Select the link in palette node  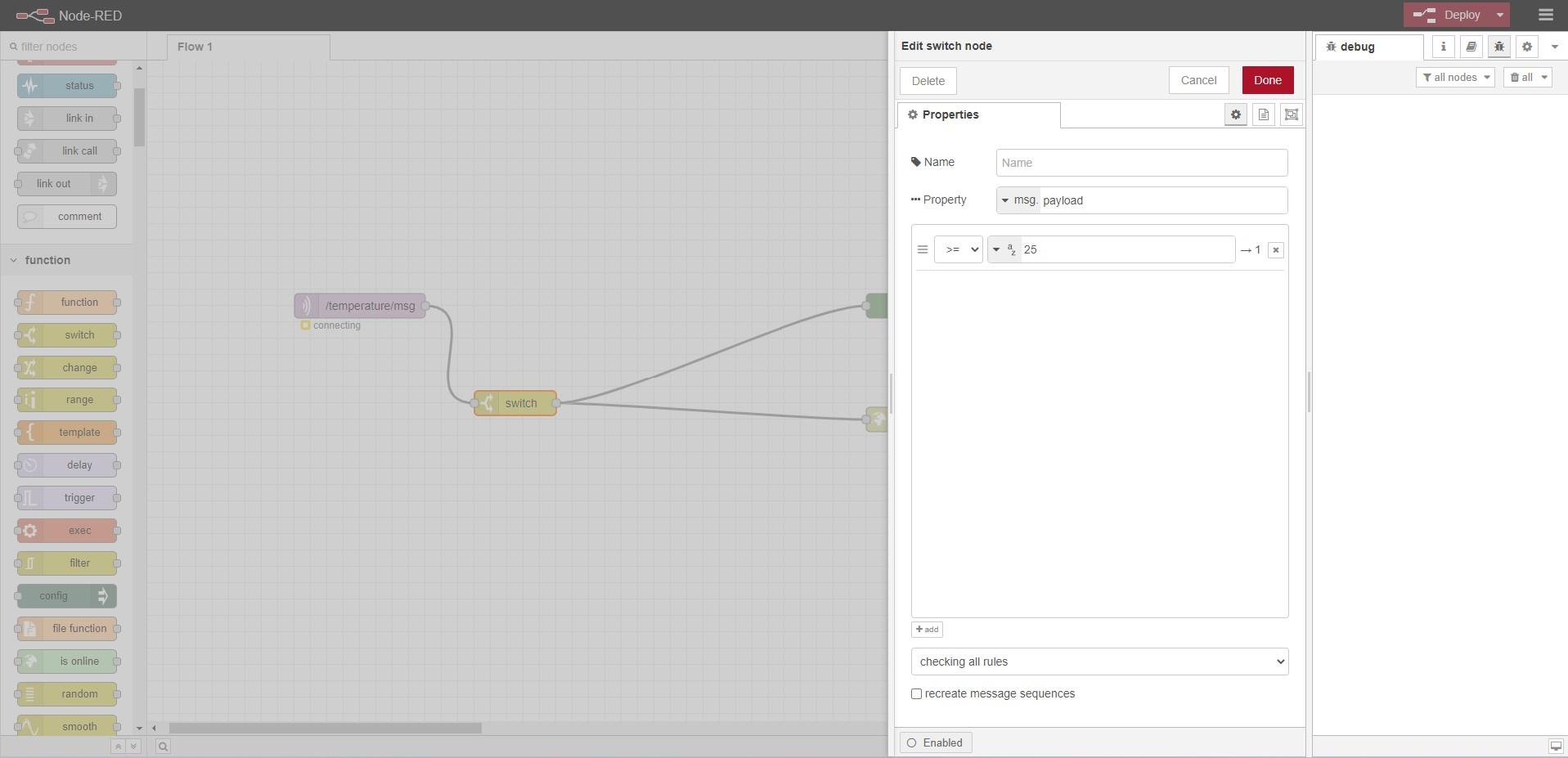tap(67, 119)
